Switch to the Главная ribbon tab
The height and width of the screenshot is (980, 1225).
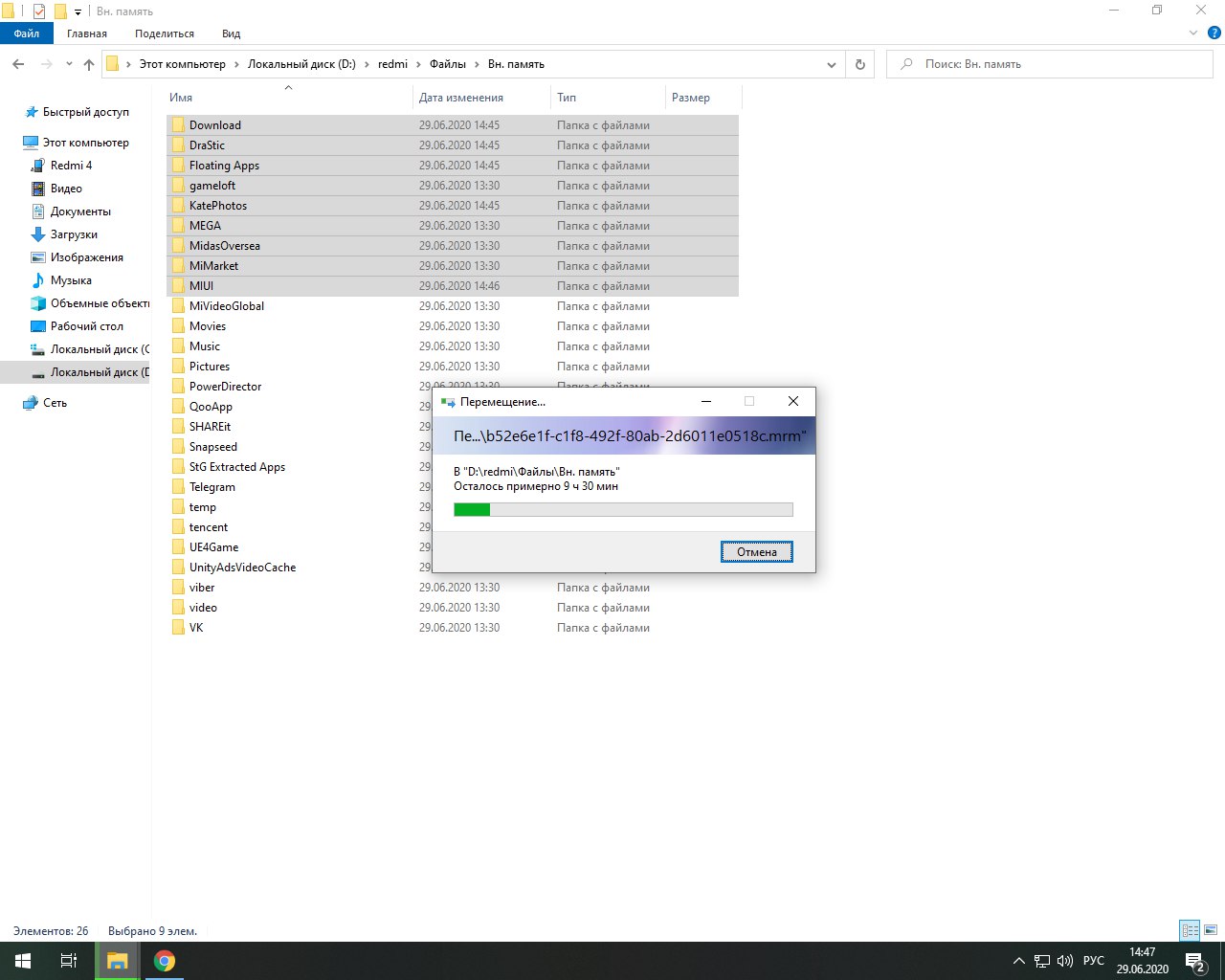(87, 33)
